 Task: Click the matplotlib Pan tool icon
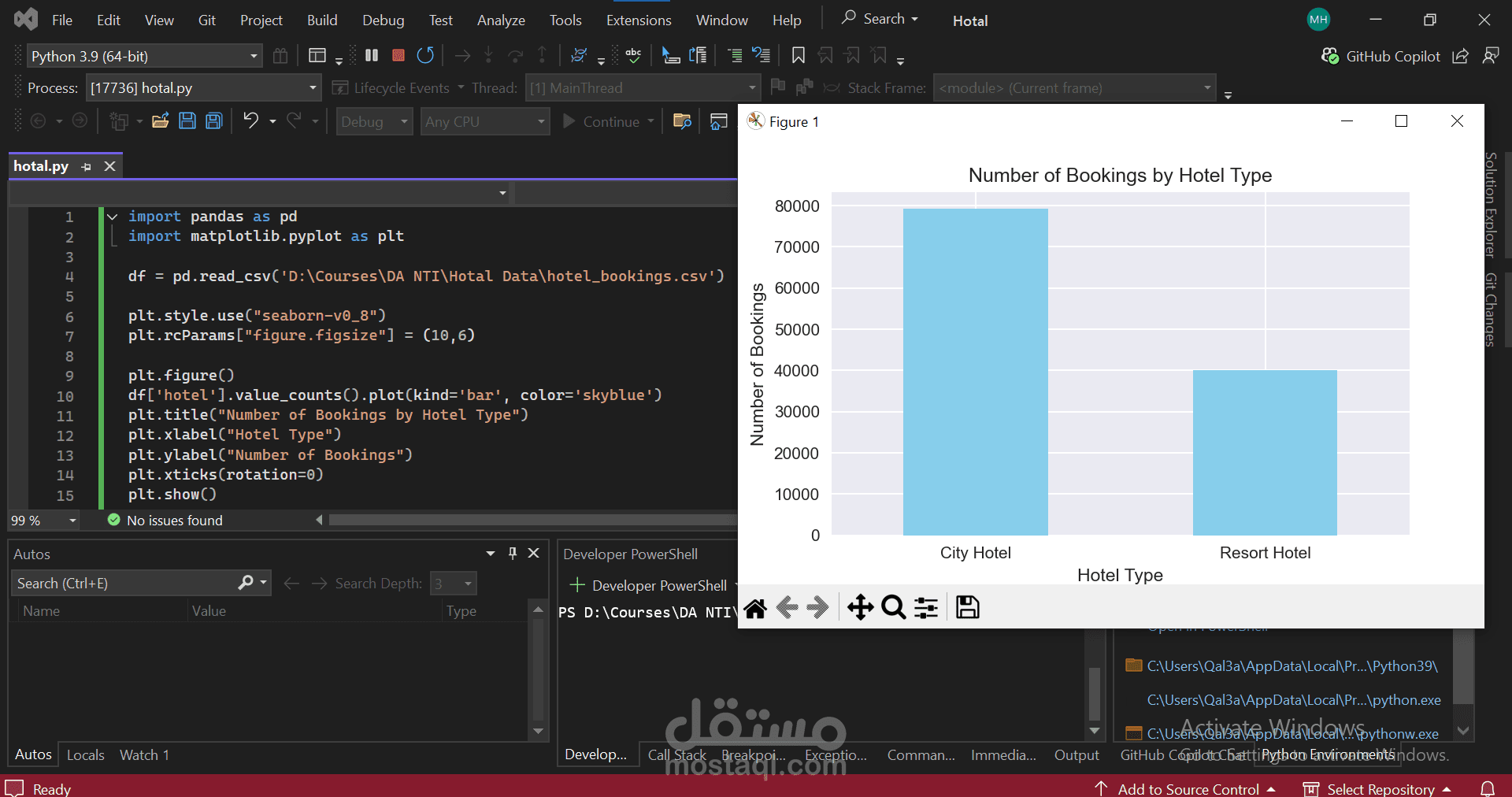pyautogui.click(x=860, y=607)
